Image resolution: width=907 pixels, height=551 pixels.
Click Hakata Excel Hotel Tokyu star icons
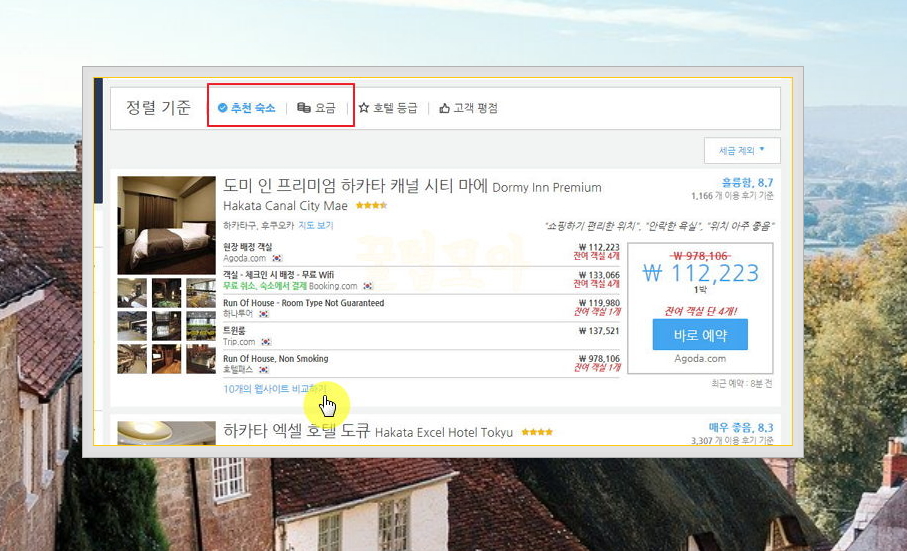[537, 432]
